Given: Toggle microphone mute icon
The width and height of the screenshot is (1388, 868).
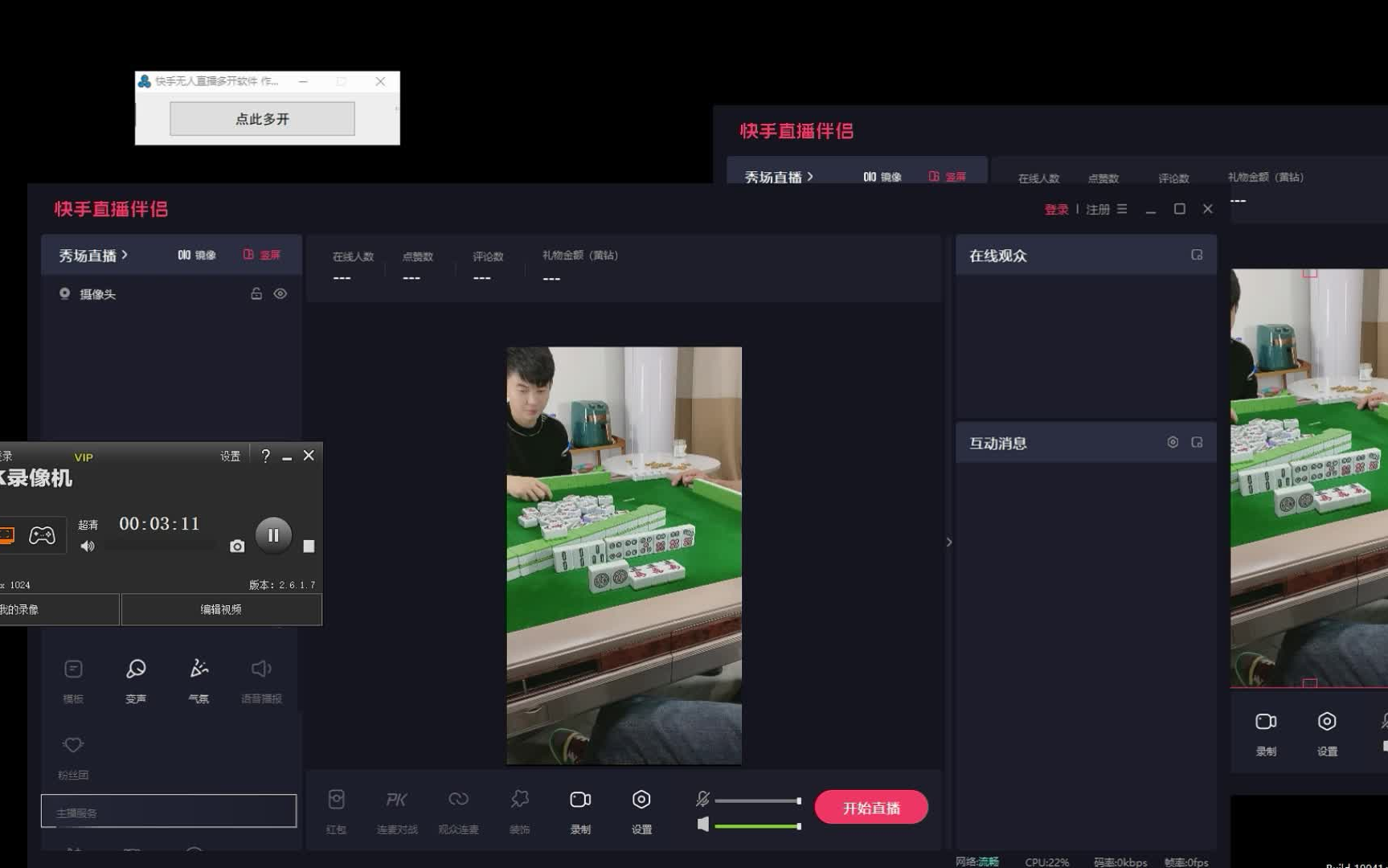Looking at the screenshot, I should [702, 799].
